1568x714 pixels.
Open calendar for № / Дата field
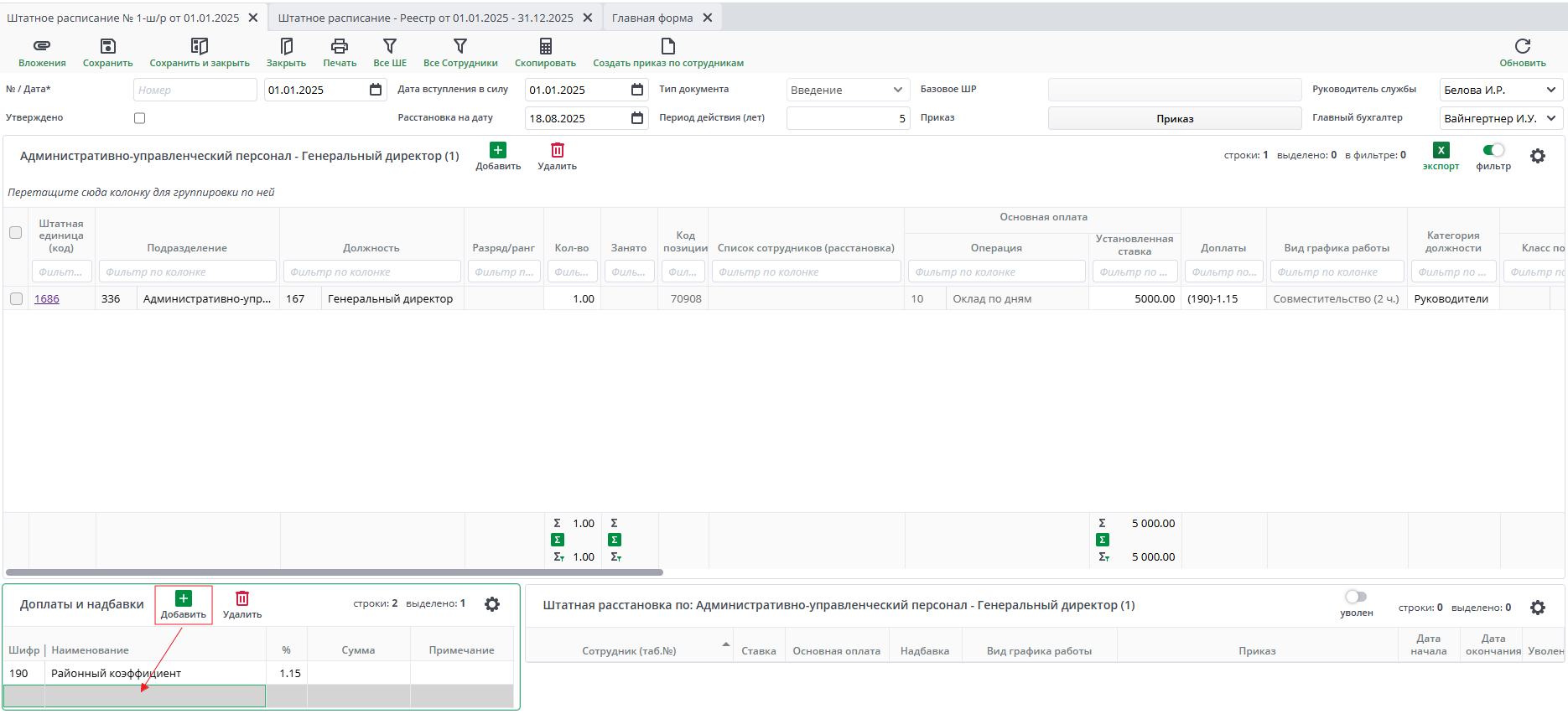pos(376,90)
